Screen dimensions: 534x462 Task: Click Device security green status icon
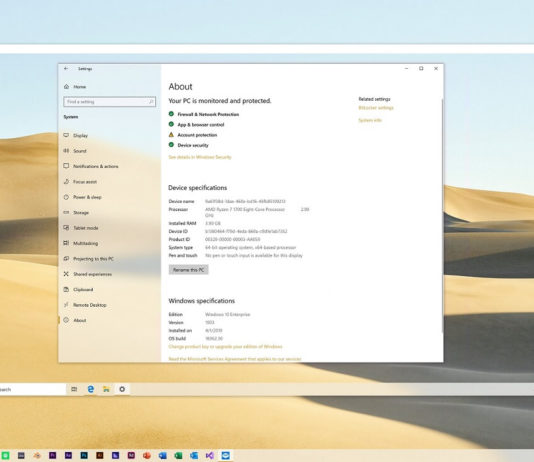(x=171, y=145)
